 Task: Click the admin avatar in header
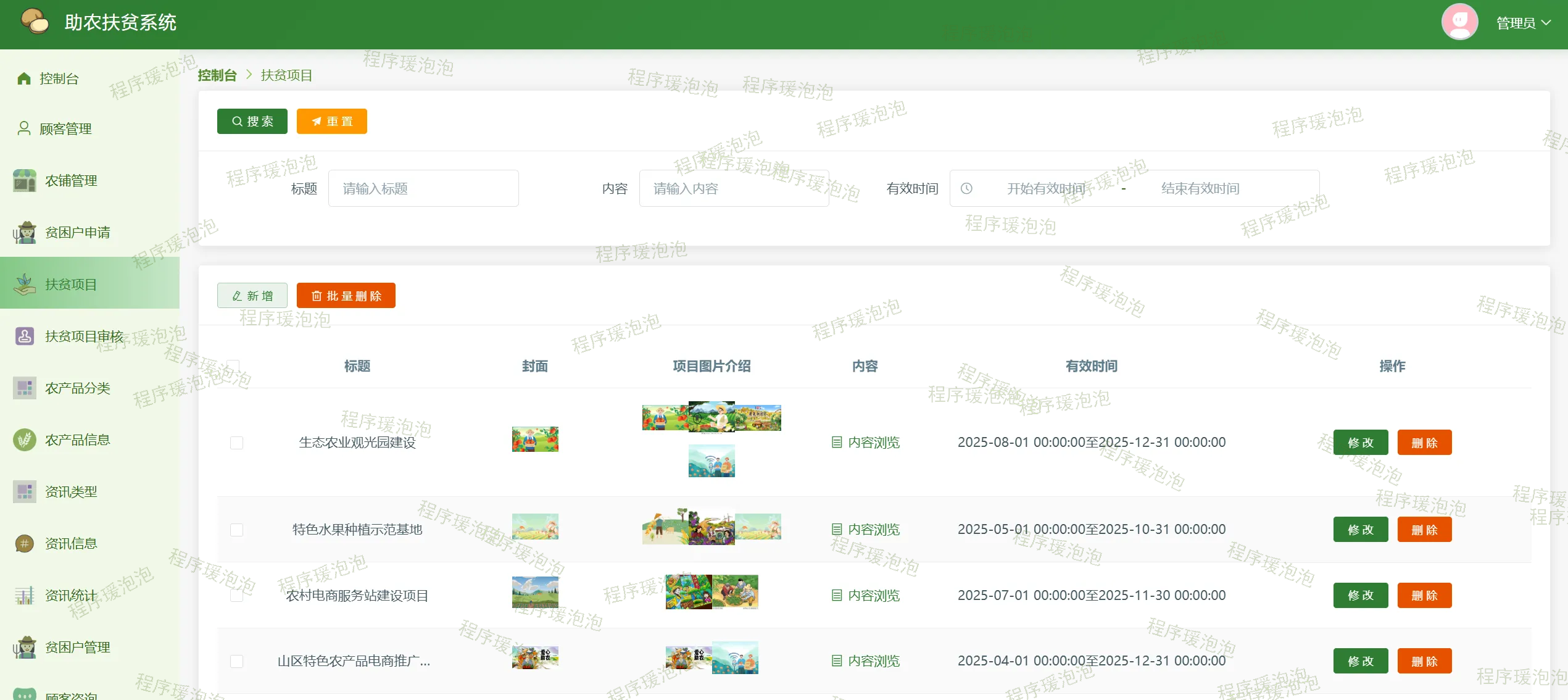click(x=1459, y=22)
